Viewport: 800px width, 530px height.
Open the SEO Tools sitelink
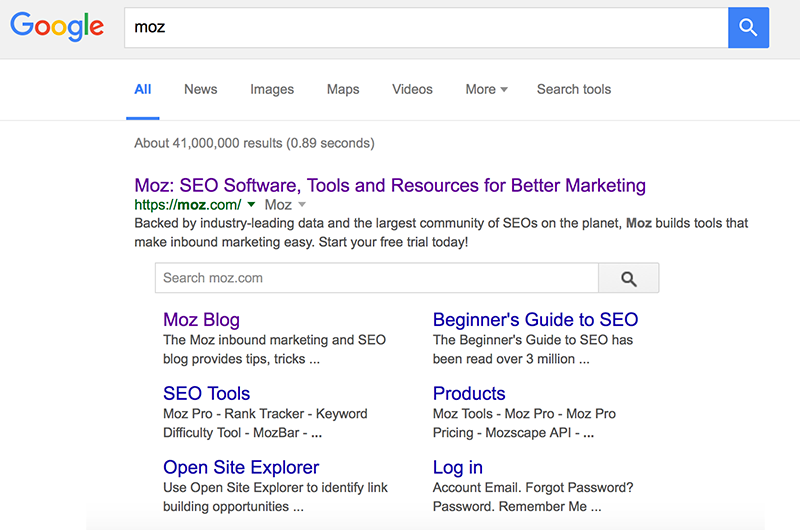click(207, 393)
